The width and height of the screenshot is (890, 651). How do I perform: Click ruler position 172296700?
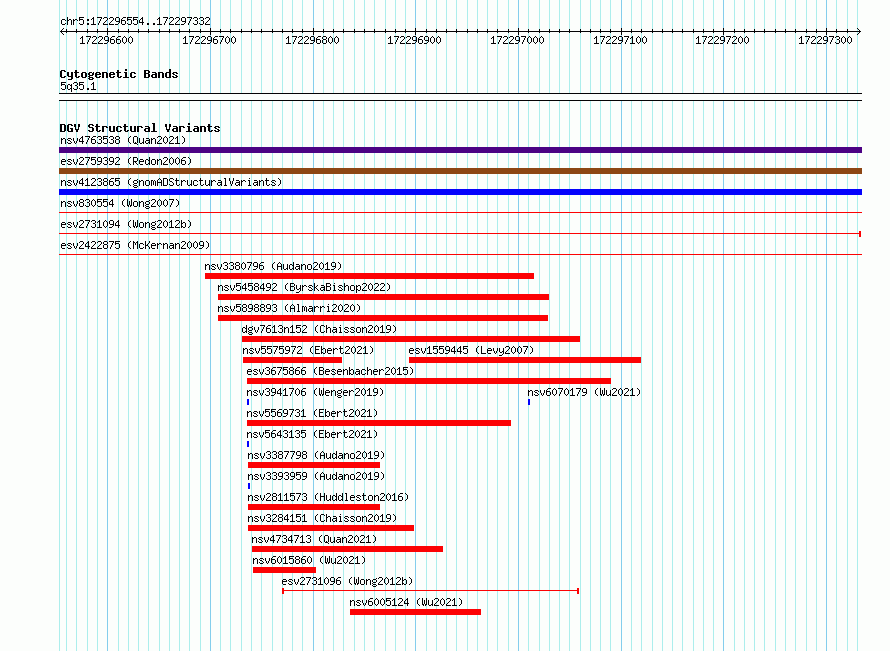(209, 40)
